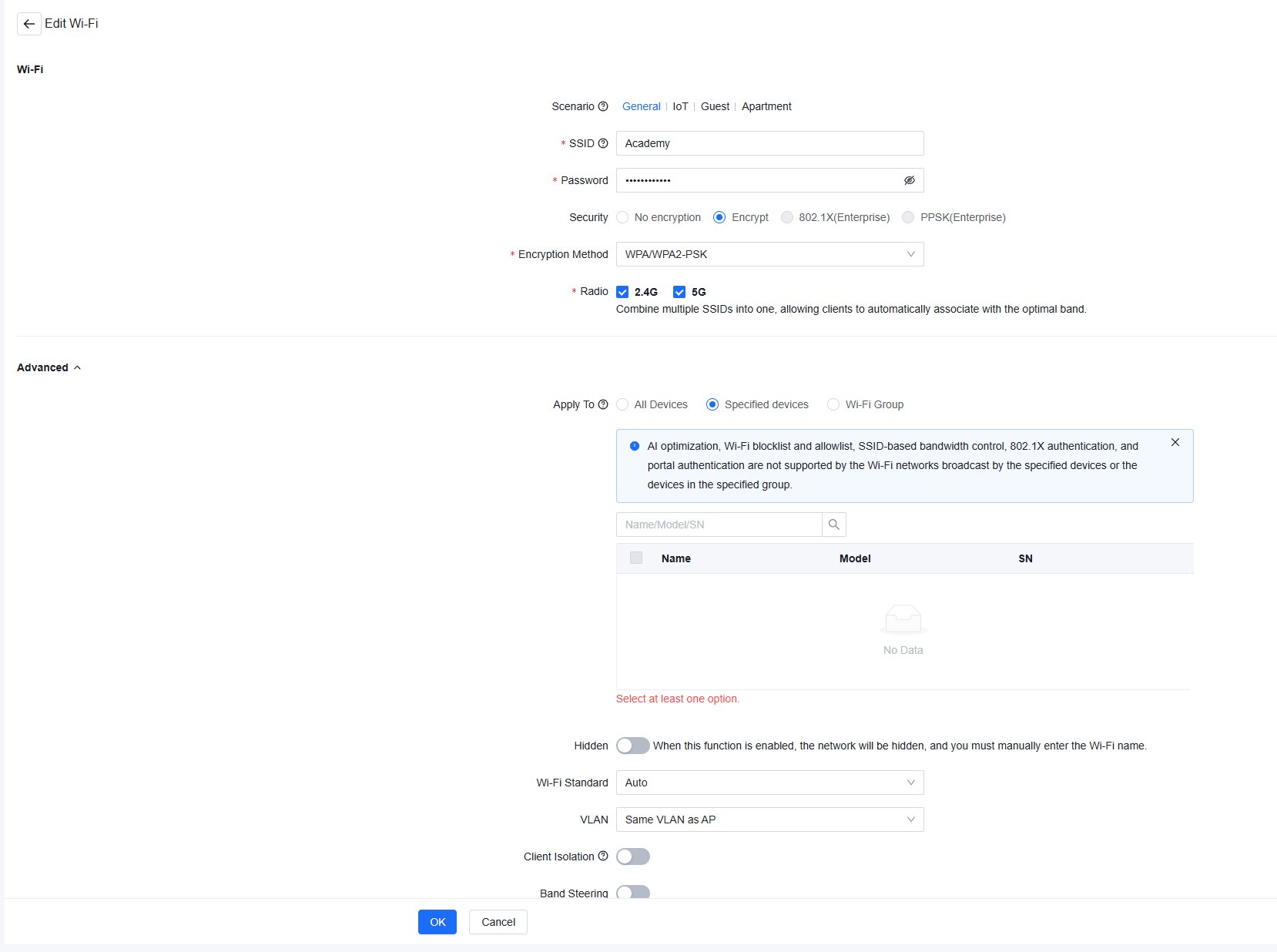1277x952 pixels.
Task: Click OK to save Wi-Fi settings
Action: [x=437, y=922]
